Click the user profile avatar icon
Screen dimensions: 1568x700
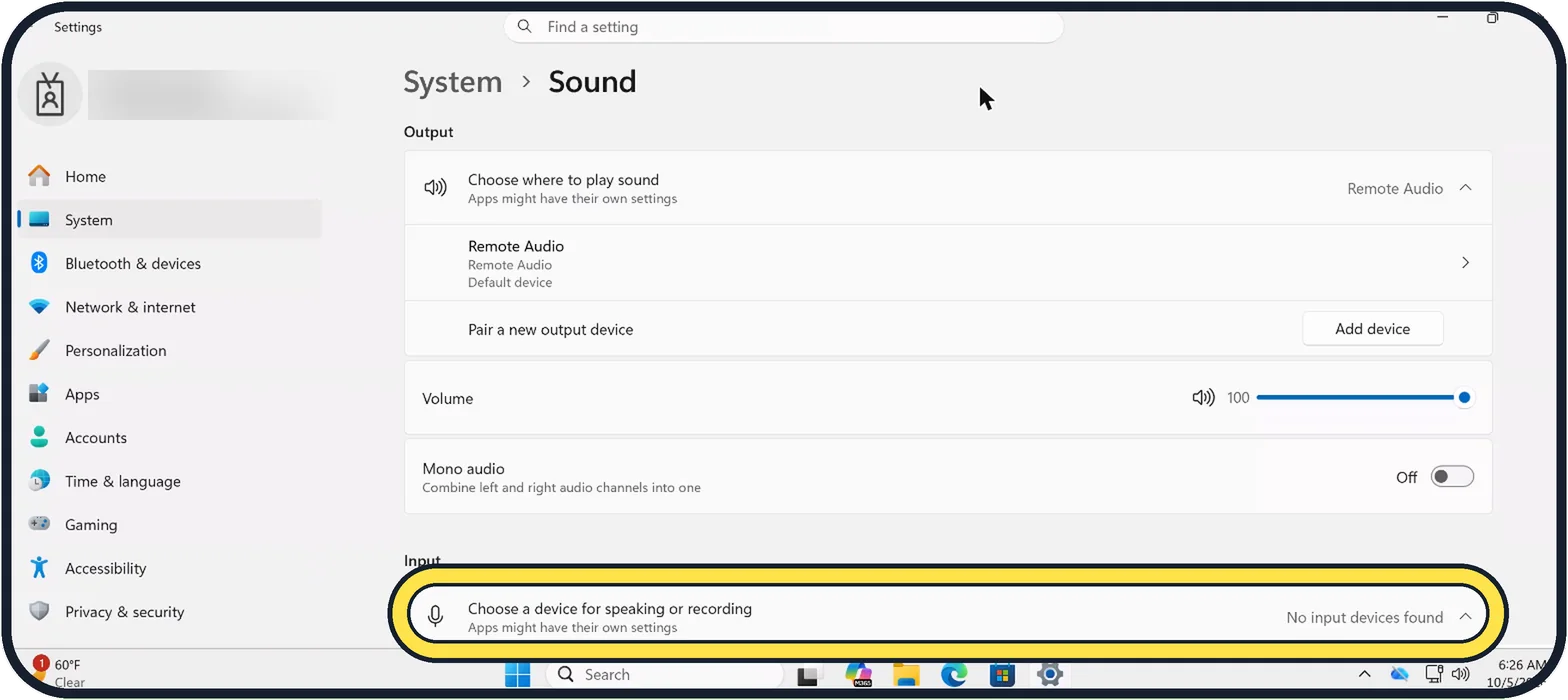pyautogui.click(x=50, y=95)
